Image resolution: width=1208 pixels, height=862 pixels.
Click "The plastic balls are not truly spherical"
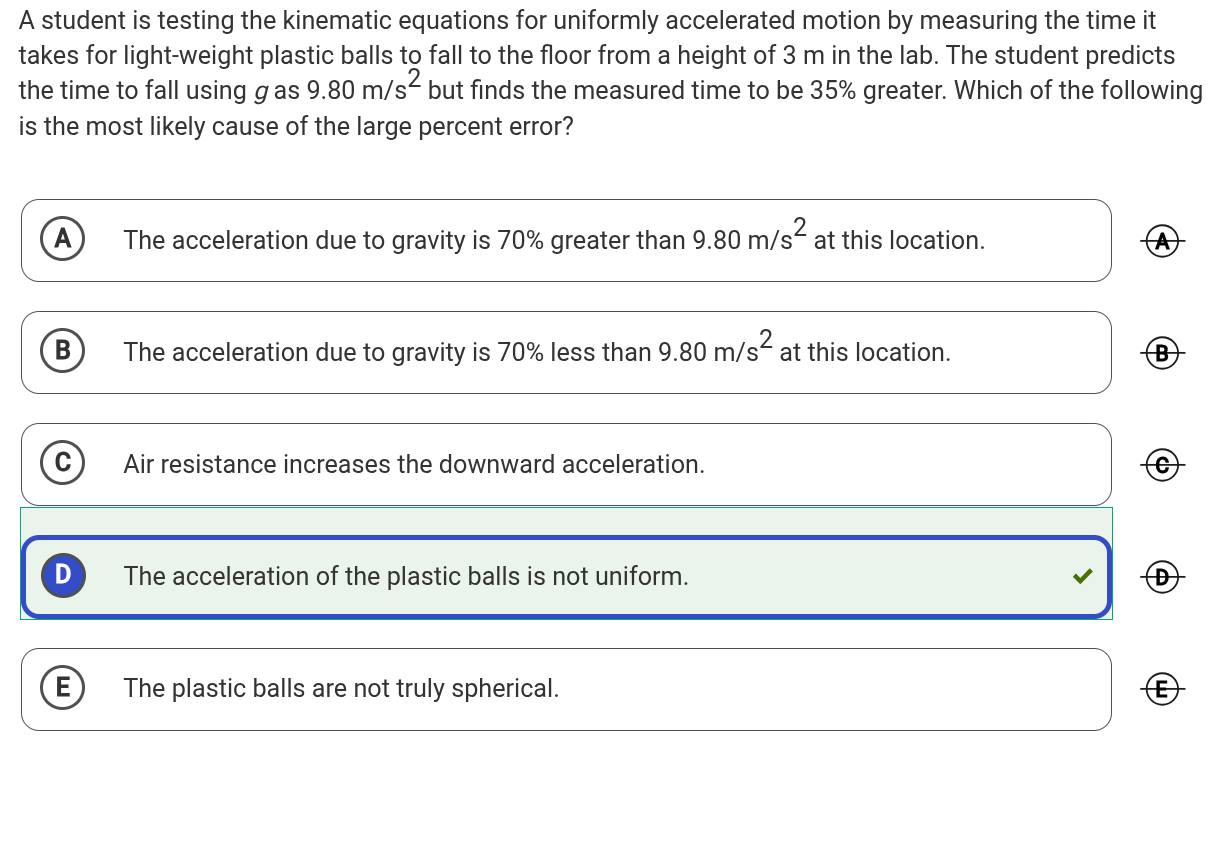coord(341,688)
